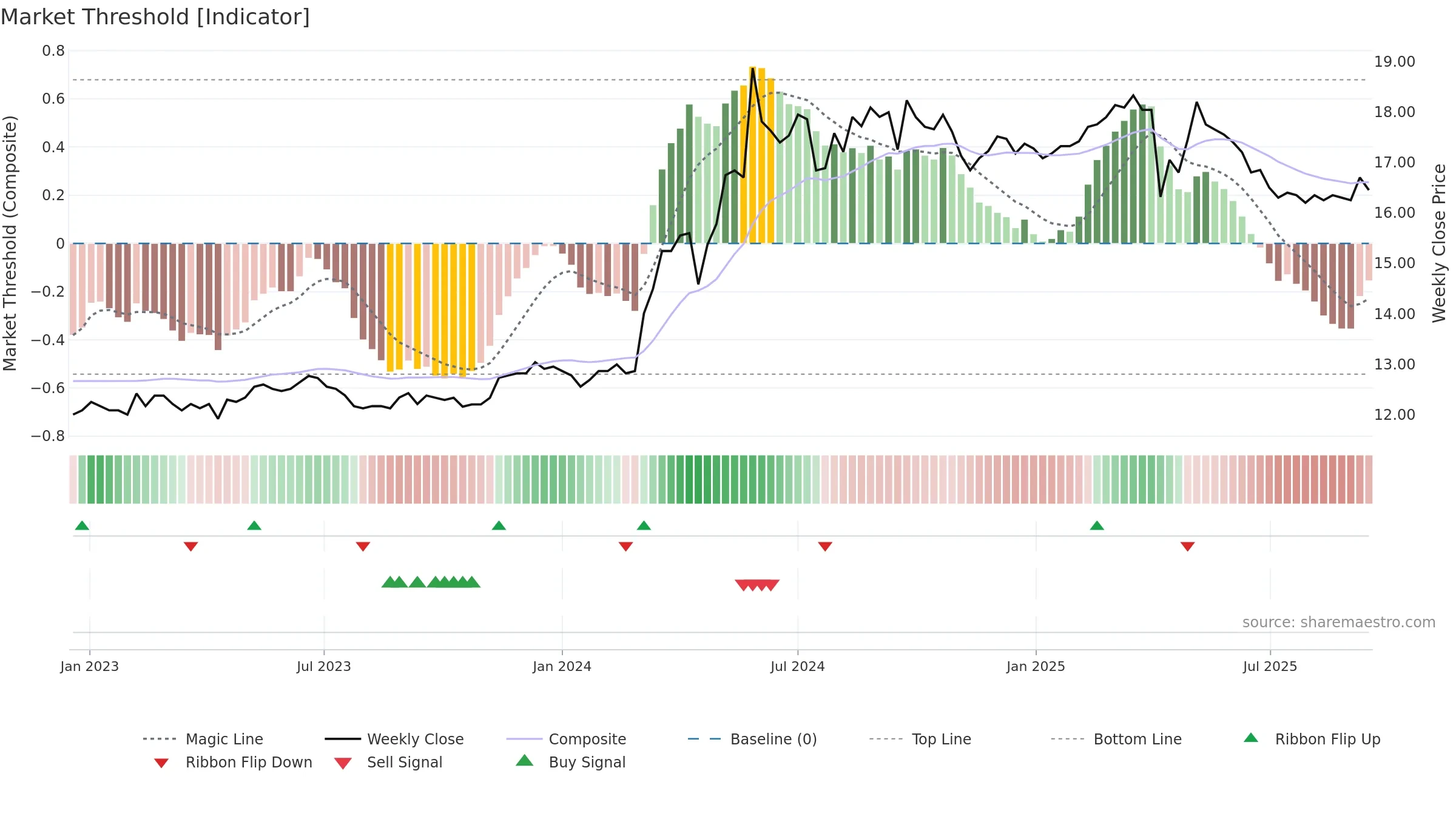Click the leftmost green Buy Signal triangle
The image size is (1456, 819).
click(390, 582)
